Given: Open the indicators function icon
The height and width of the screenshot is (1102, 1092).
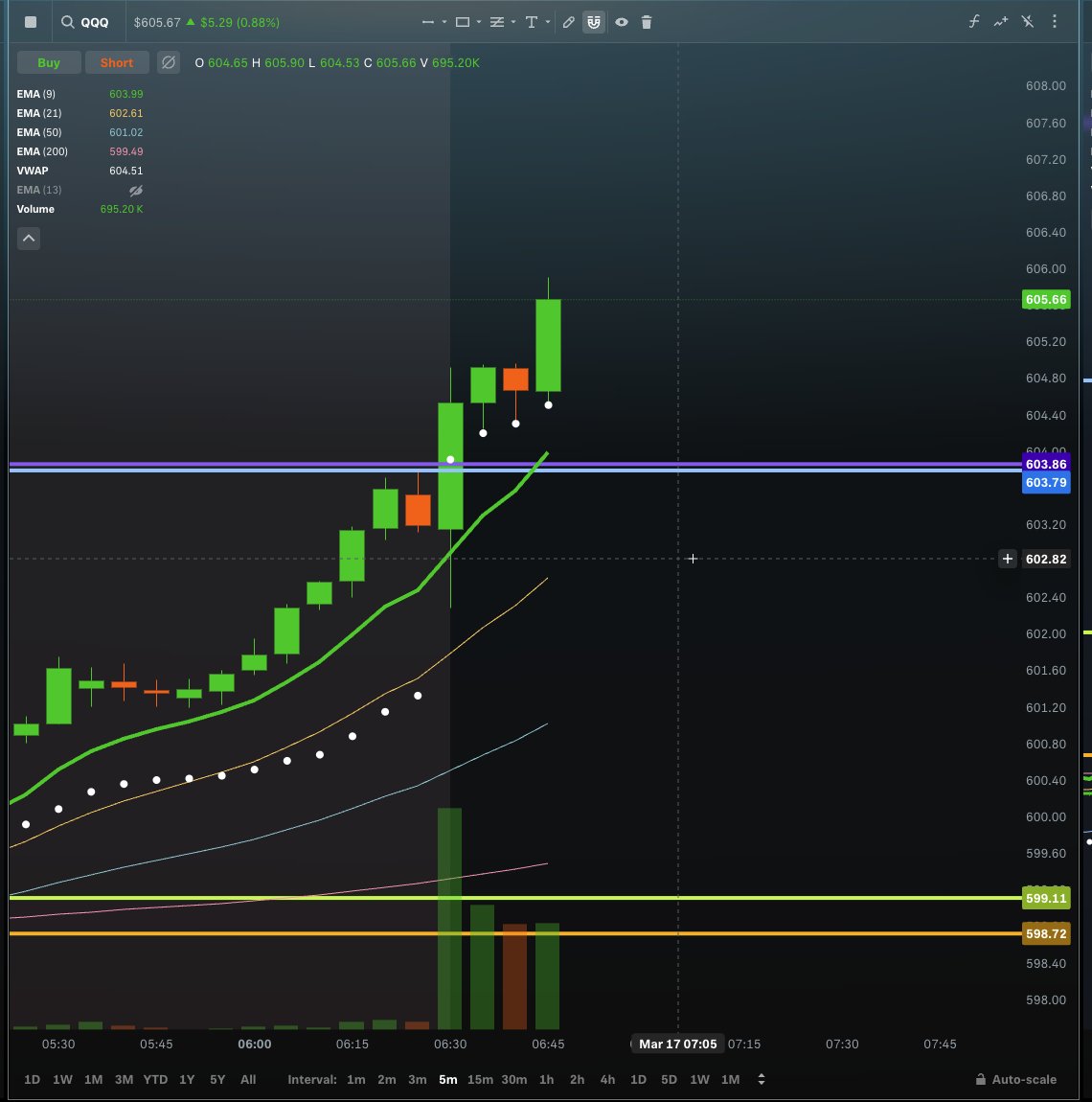Looking at the screenshot, I should click(974, 22).
